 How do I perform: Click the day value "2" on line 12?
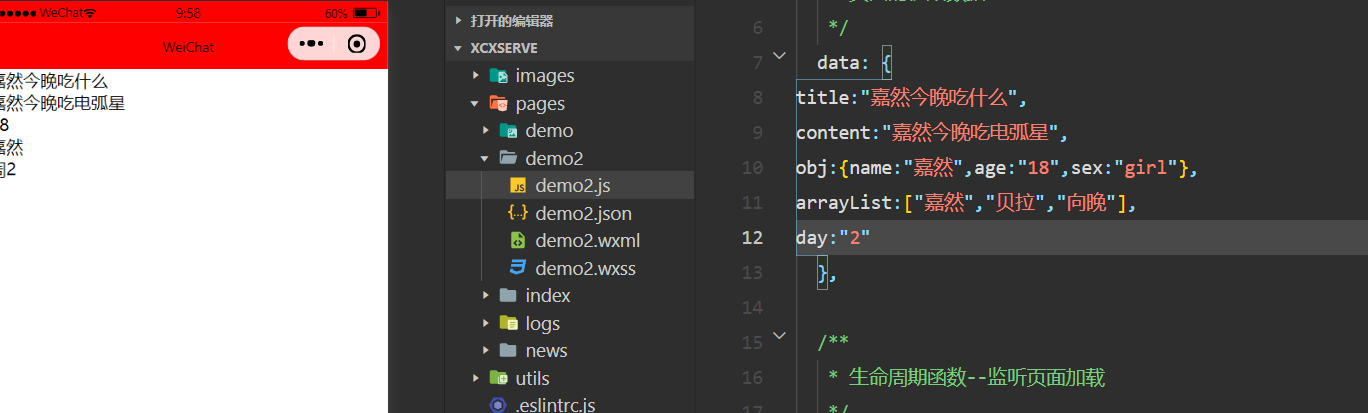856,238
